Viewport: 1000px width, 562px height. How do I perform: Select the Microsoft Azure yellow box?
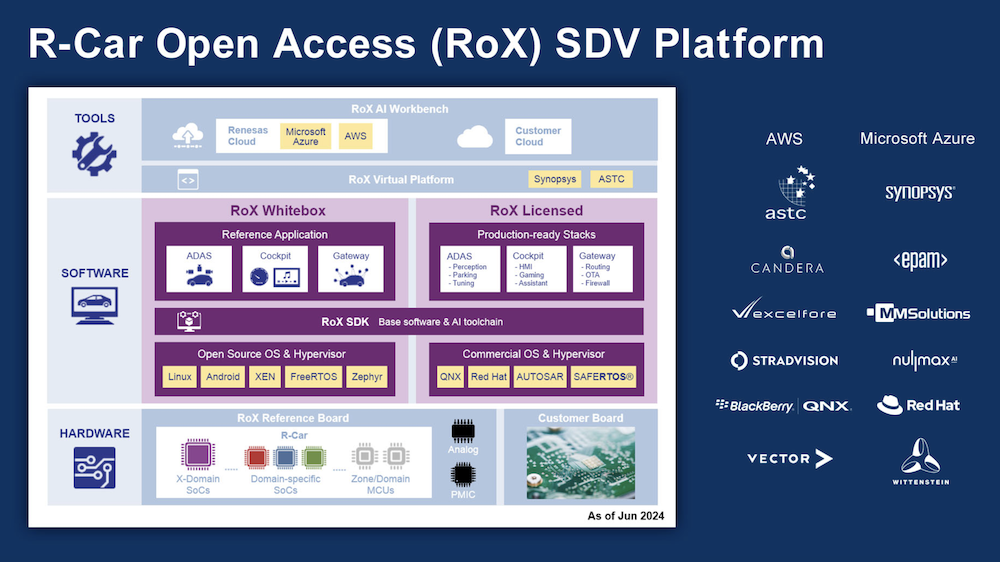point(305,137)
